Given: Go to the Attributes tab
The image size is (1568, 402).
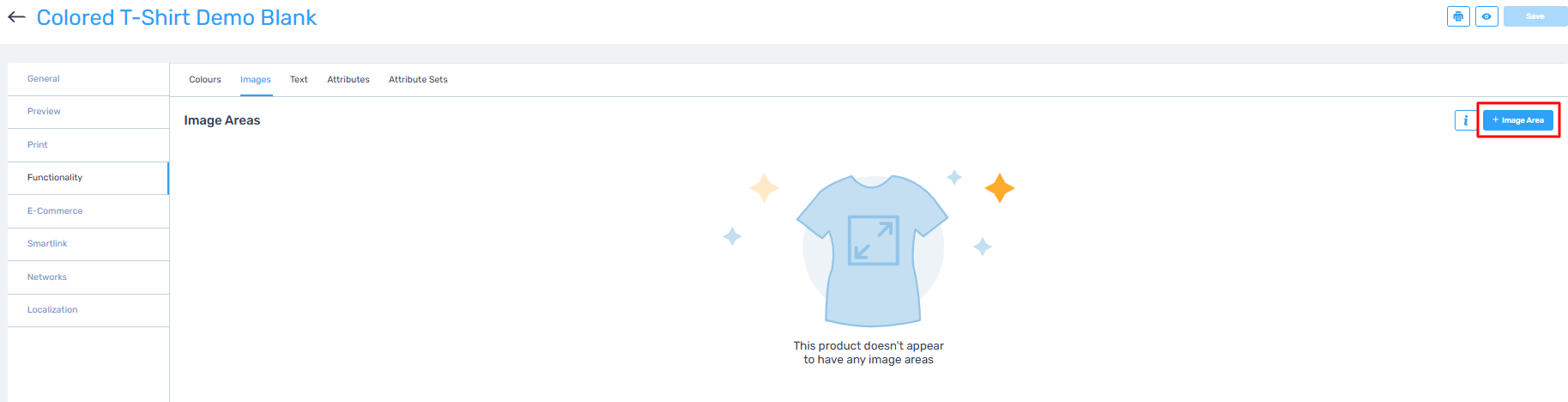Looking at the screenshot, I should 348,79.
